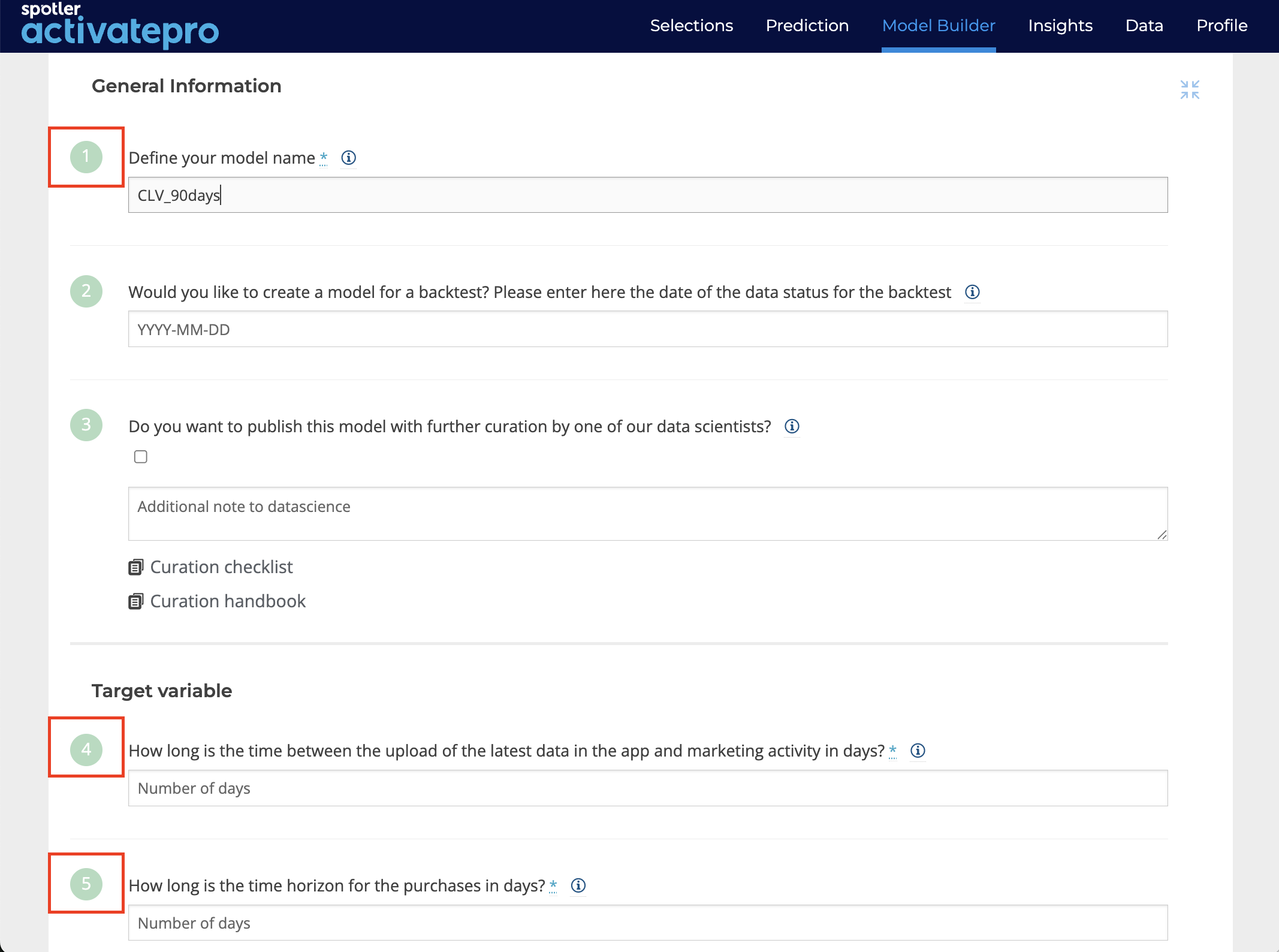
Task: Click the Curation handbook document icon
Action: point(136,601)
